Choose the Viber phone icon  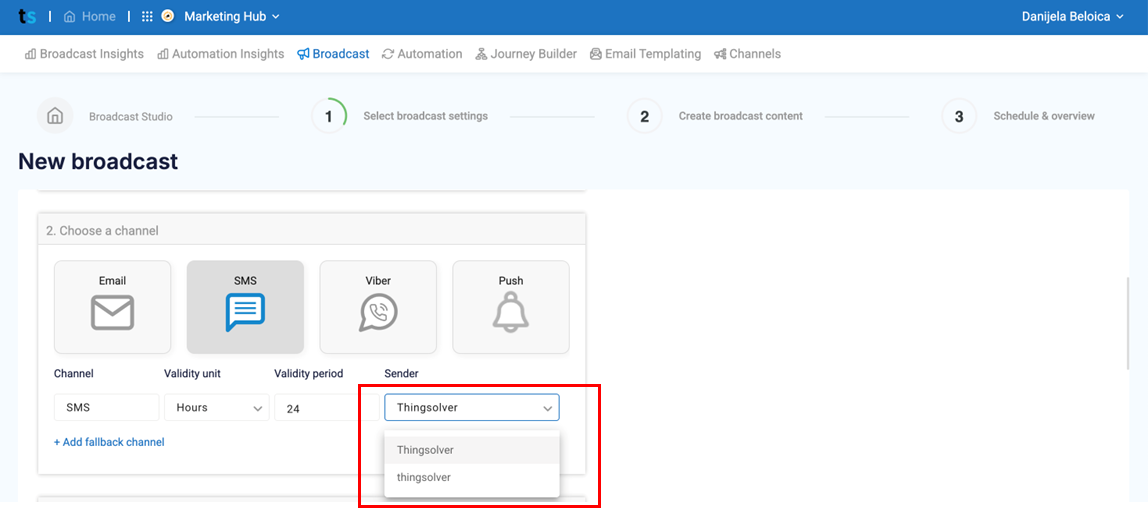(379, 313)
